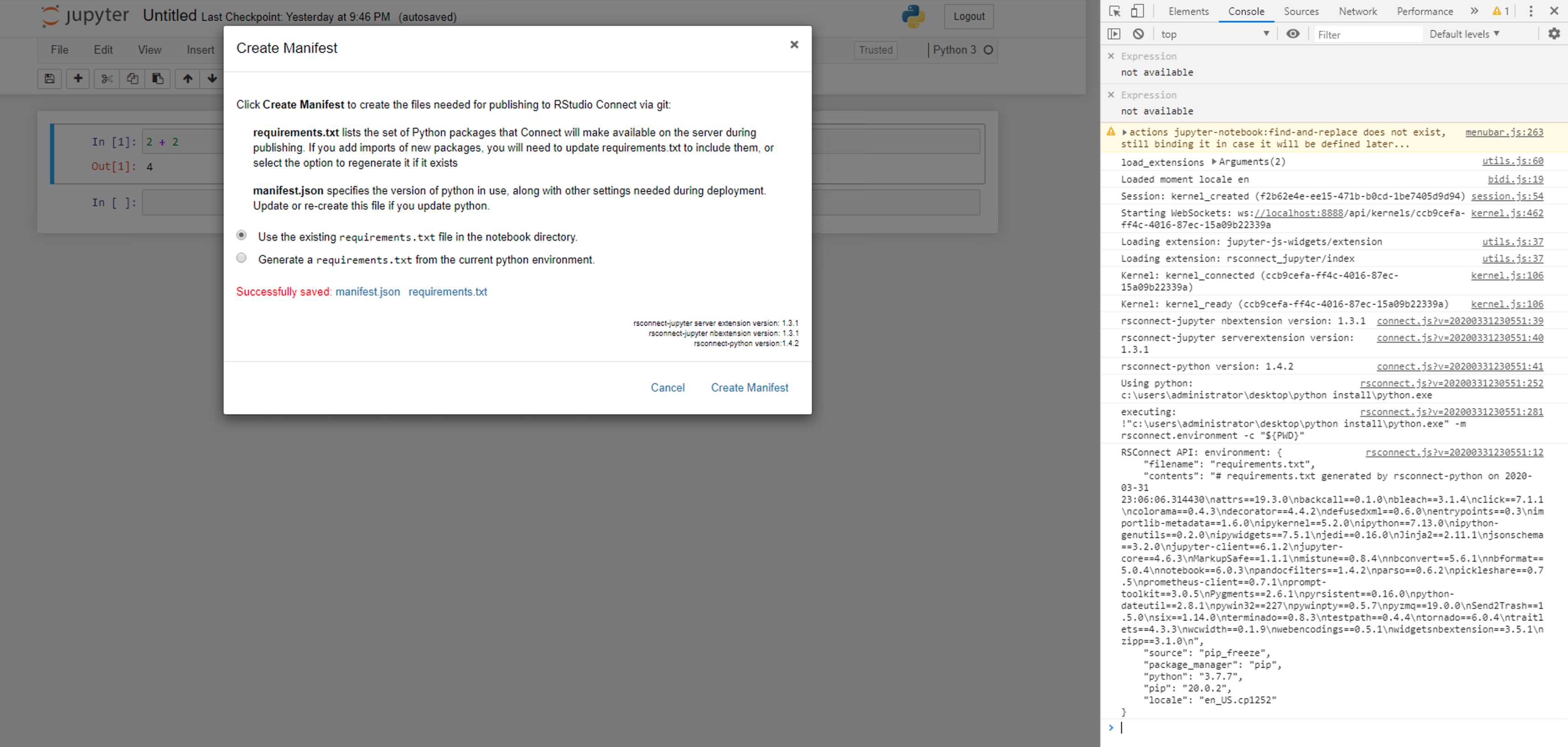Click the Save notebook icon in toolbar

point(50,78)
